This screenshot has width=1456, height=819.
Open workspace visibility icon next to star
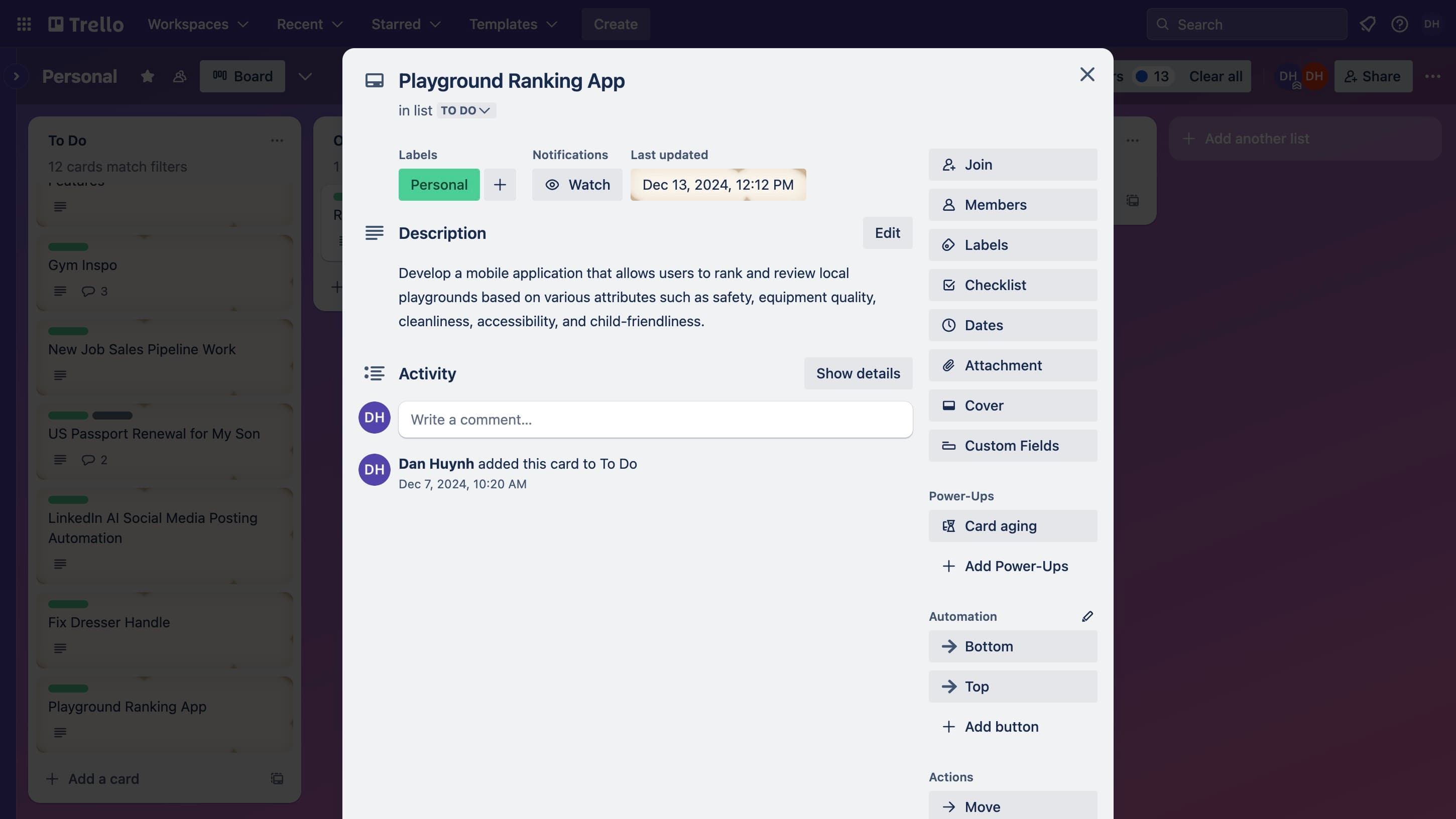click(x=179, y=76)
